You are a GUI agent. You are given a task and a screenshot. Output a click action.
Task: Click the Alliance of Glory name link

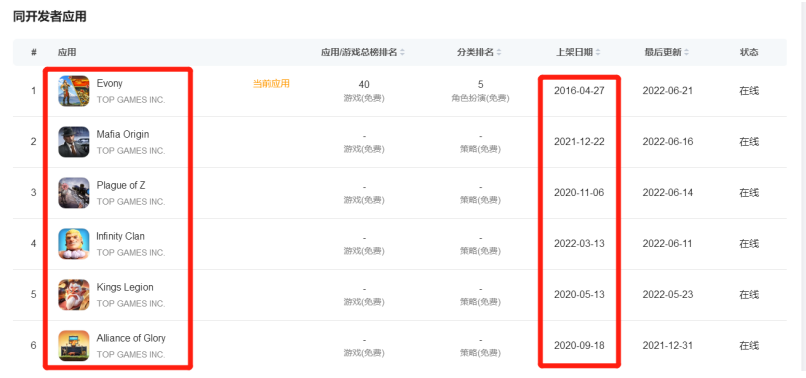pos(131,338)
